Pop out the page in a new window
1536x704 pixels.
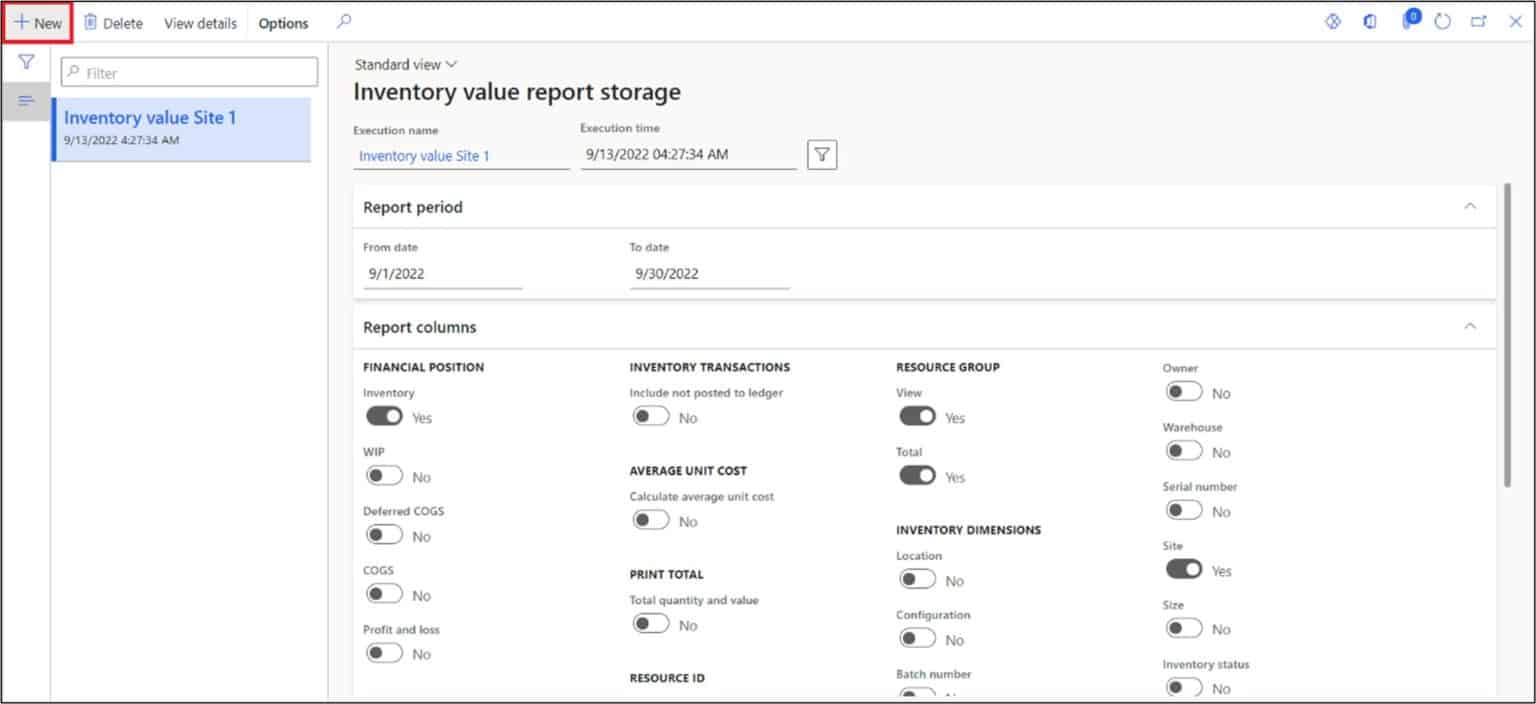1479,20
